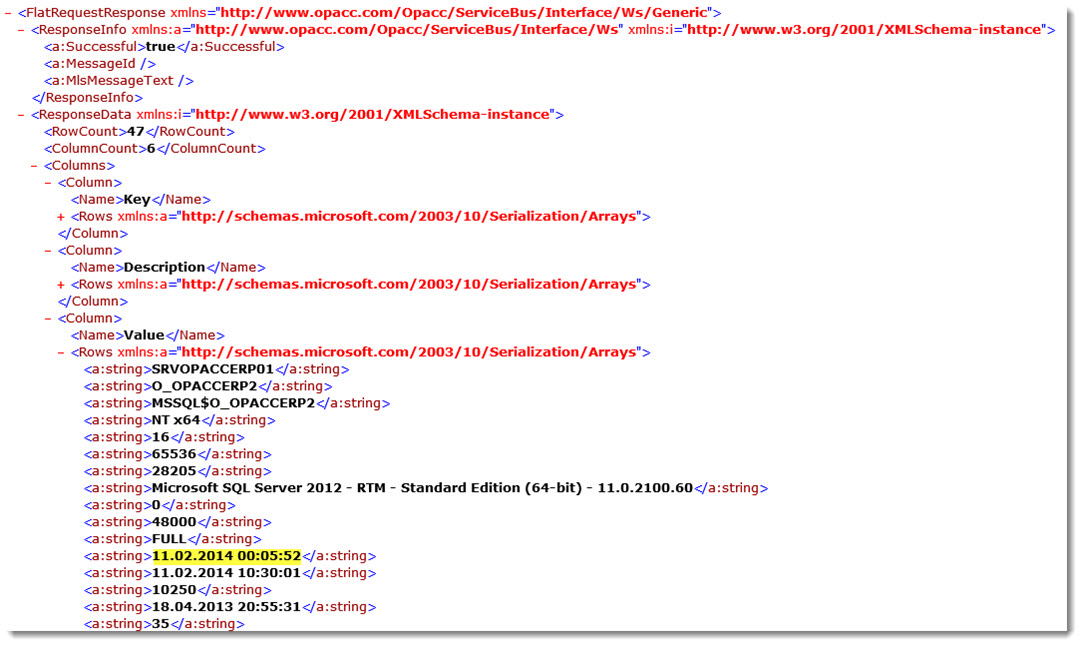Click the string value 16
Screen dimensions: 1082x646
161,437
